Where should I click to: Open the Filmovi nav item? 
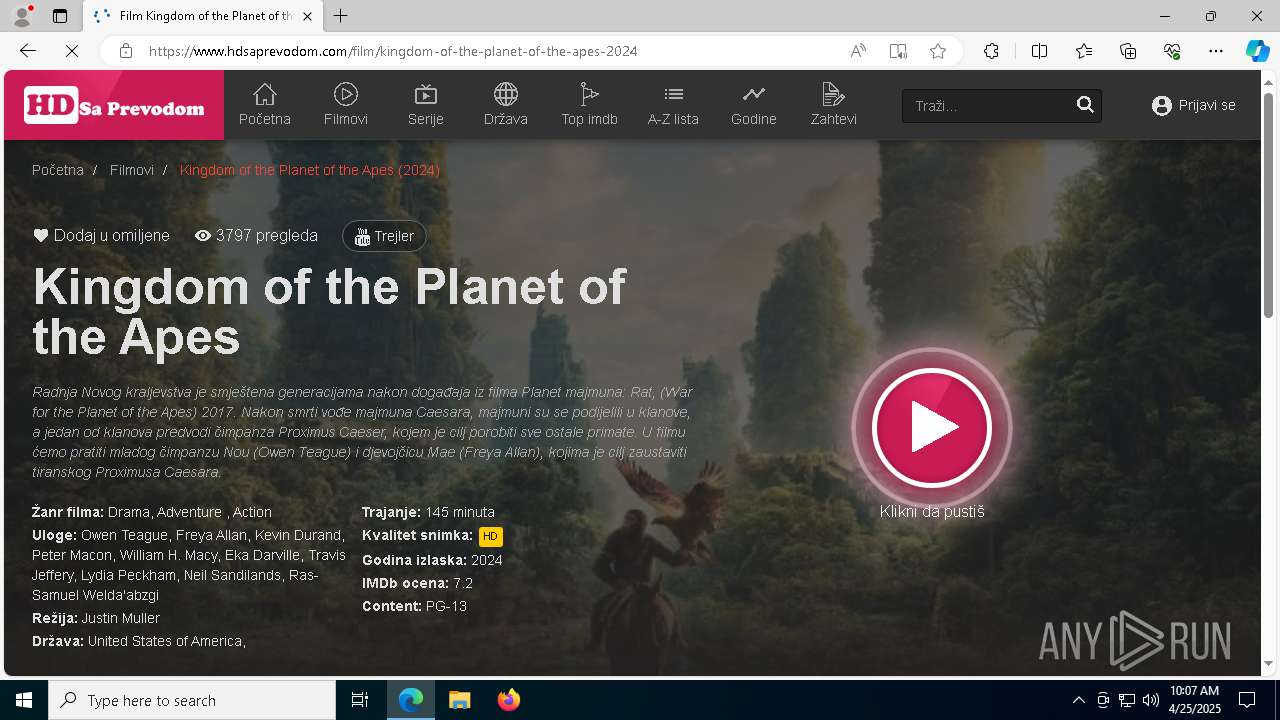click(x=346, y=105)
